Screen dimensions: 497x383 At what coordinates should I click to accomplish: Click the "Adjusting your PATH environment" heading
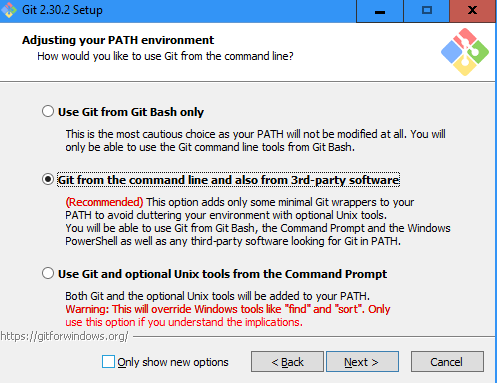coord(118,40)
